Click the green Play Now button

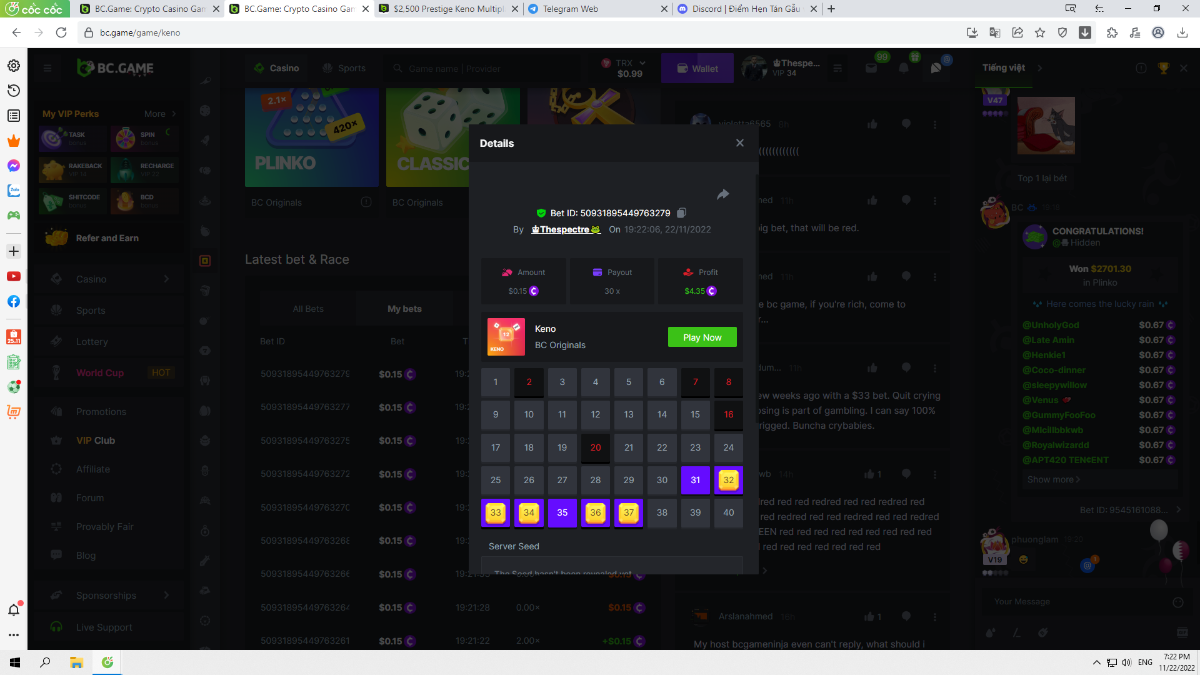point(702,337)
